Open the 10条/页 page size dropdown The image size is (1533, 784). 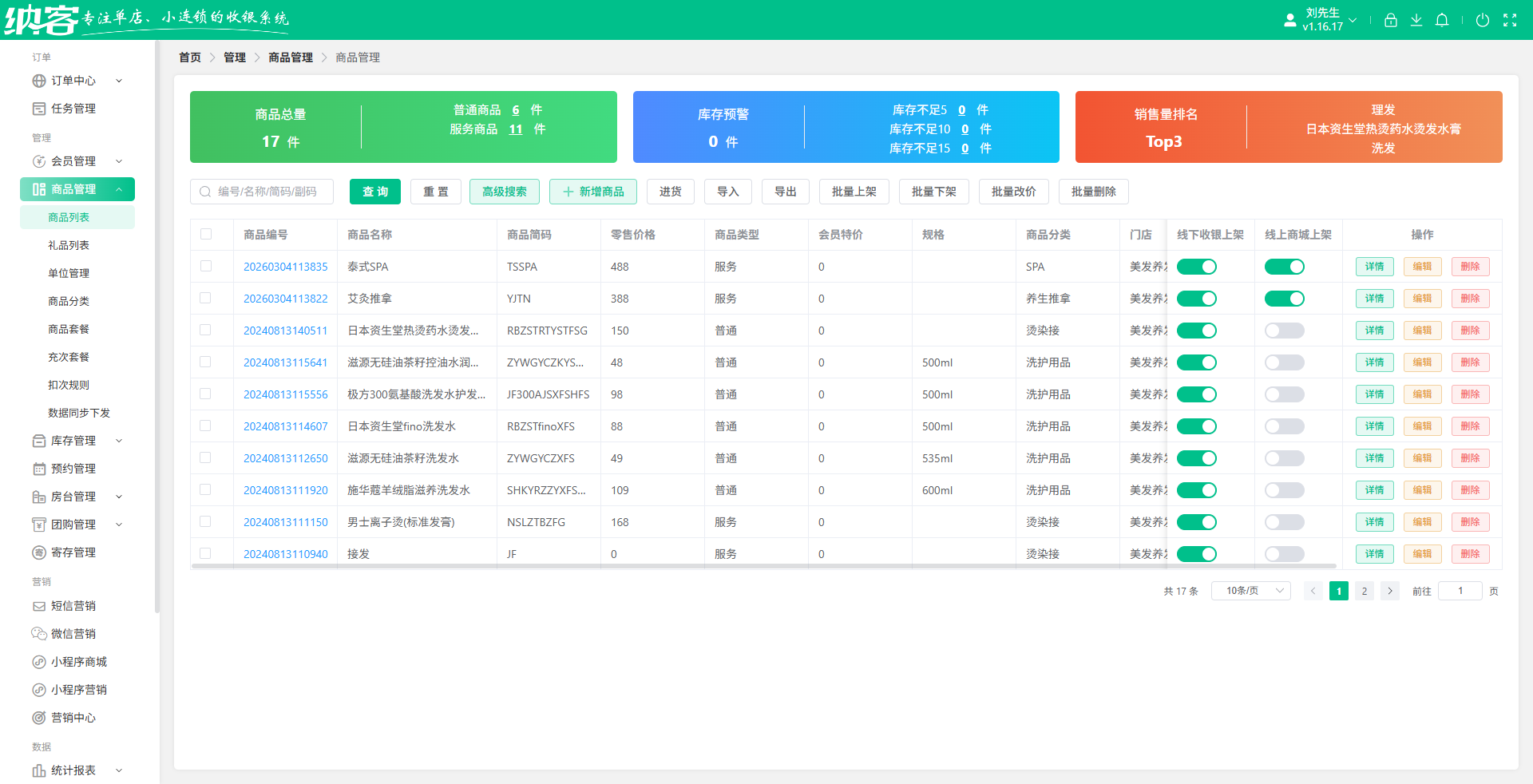coord(1250,591)
